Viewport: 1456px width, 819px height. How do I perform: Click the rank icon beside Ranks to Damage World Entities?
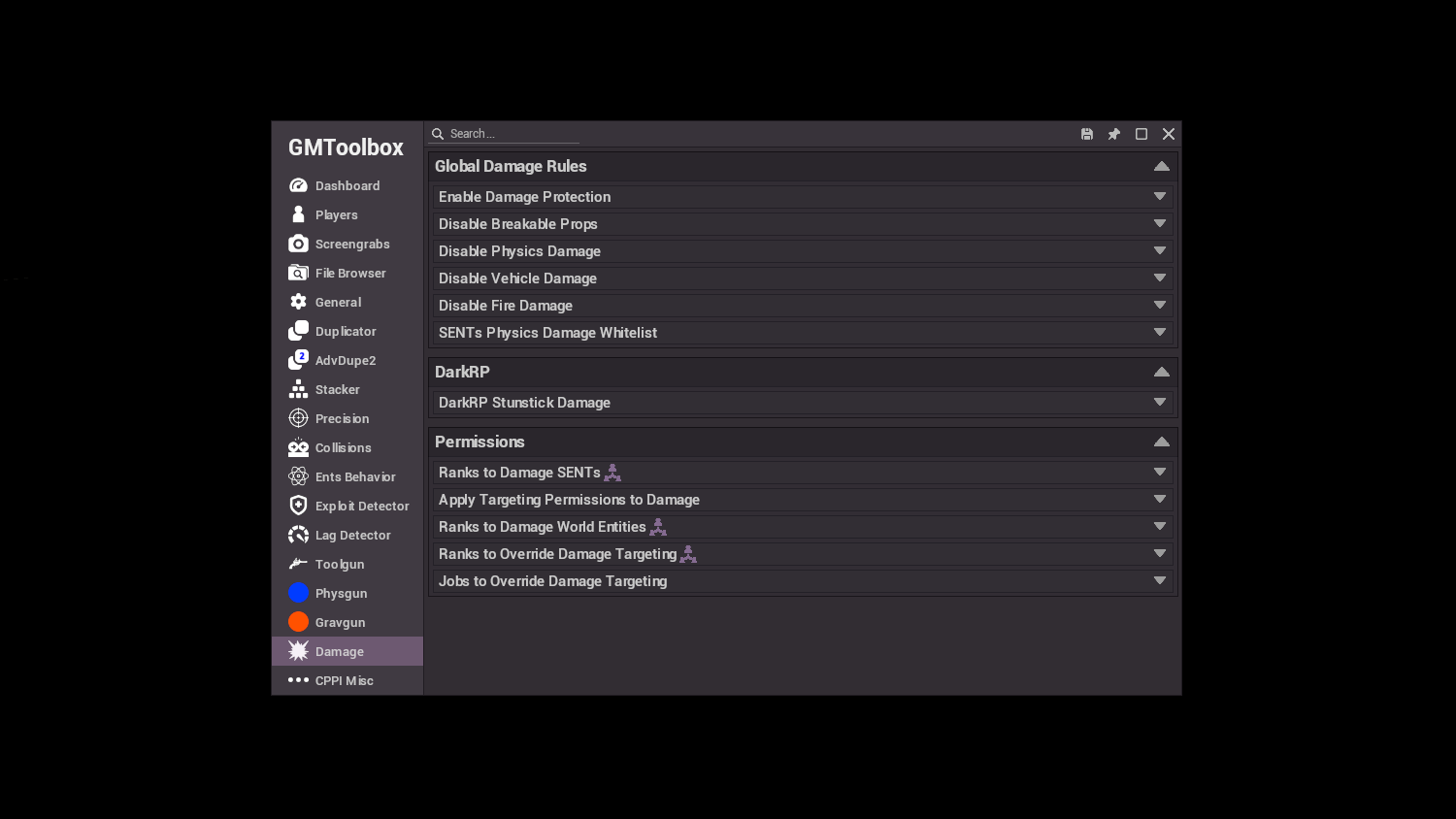click(658, 527)
